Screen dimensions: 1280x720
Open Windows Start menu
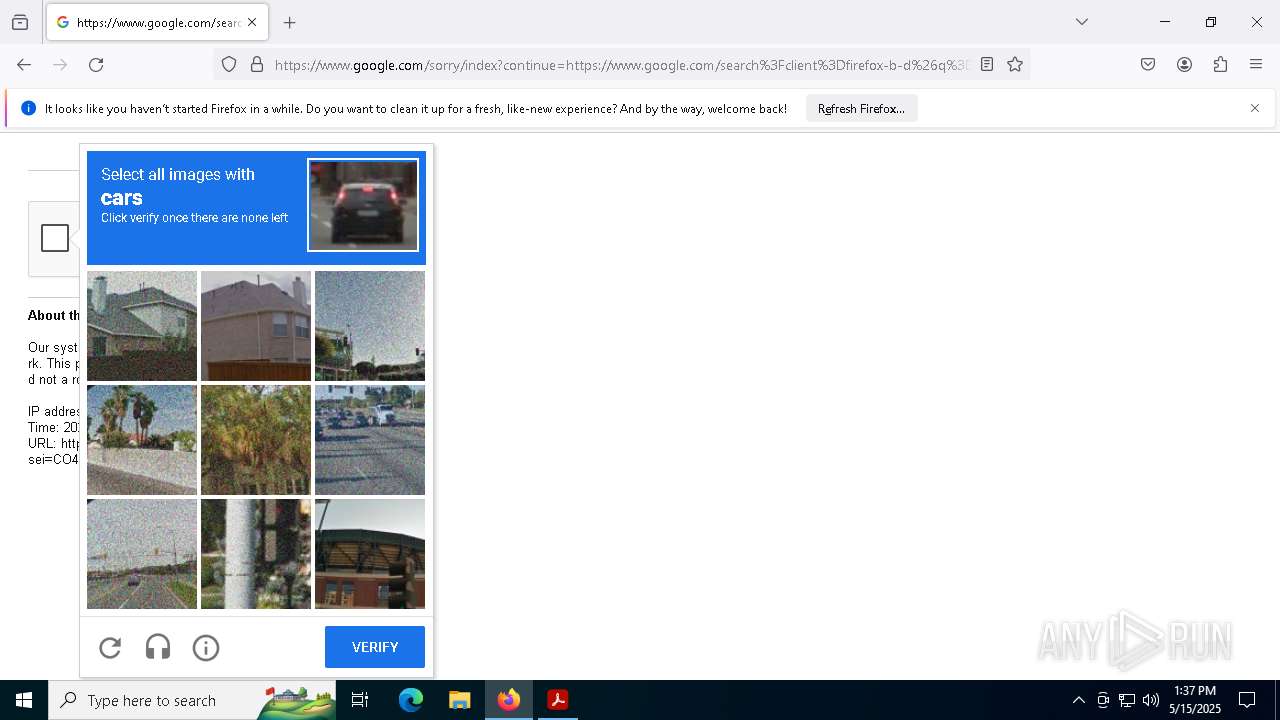click(x=24, y=700)
